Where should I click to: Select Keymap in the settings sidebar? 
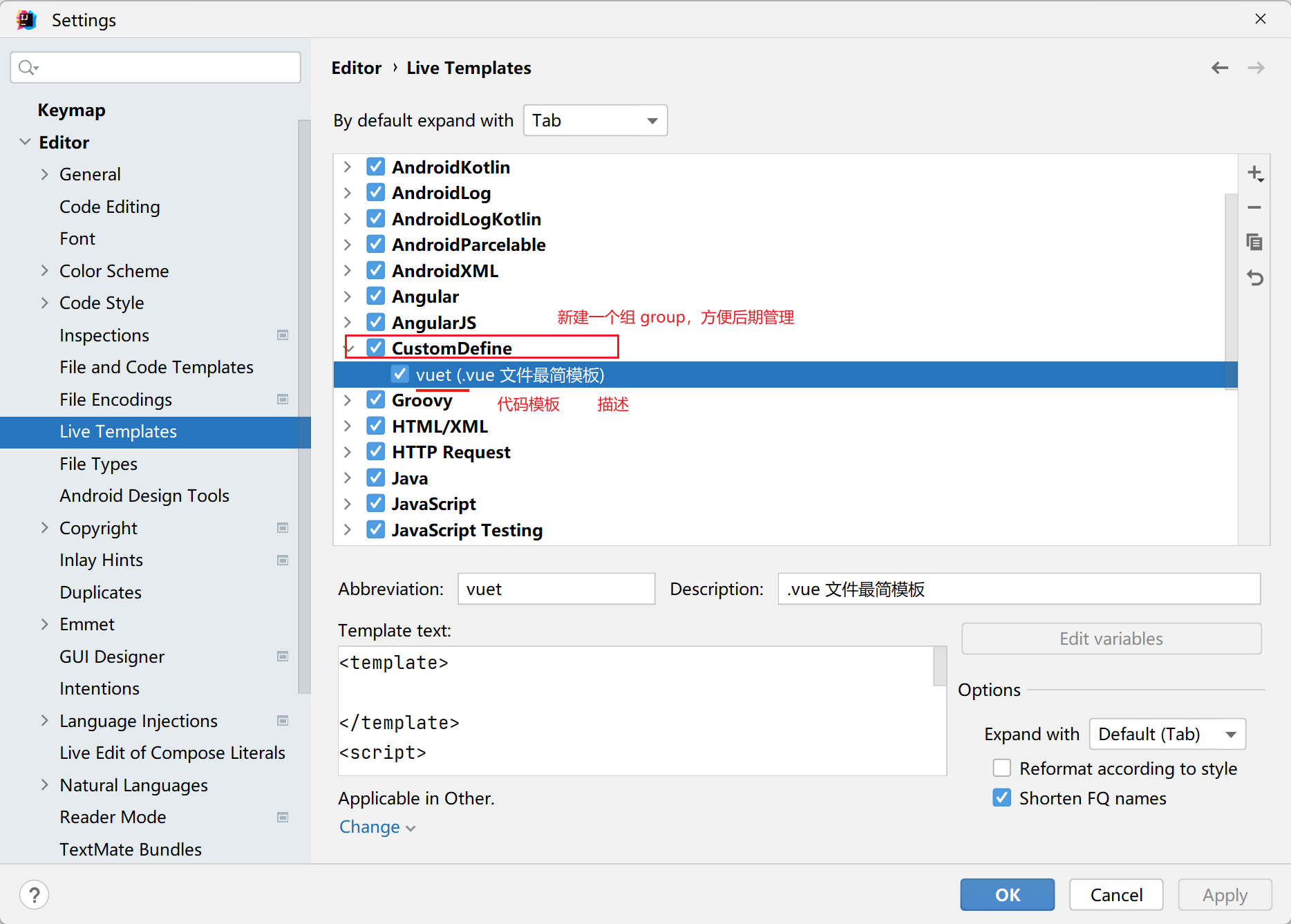[71, 111]
